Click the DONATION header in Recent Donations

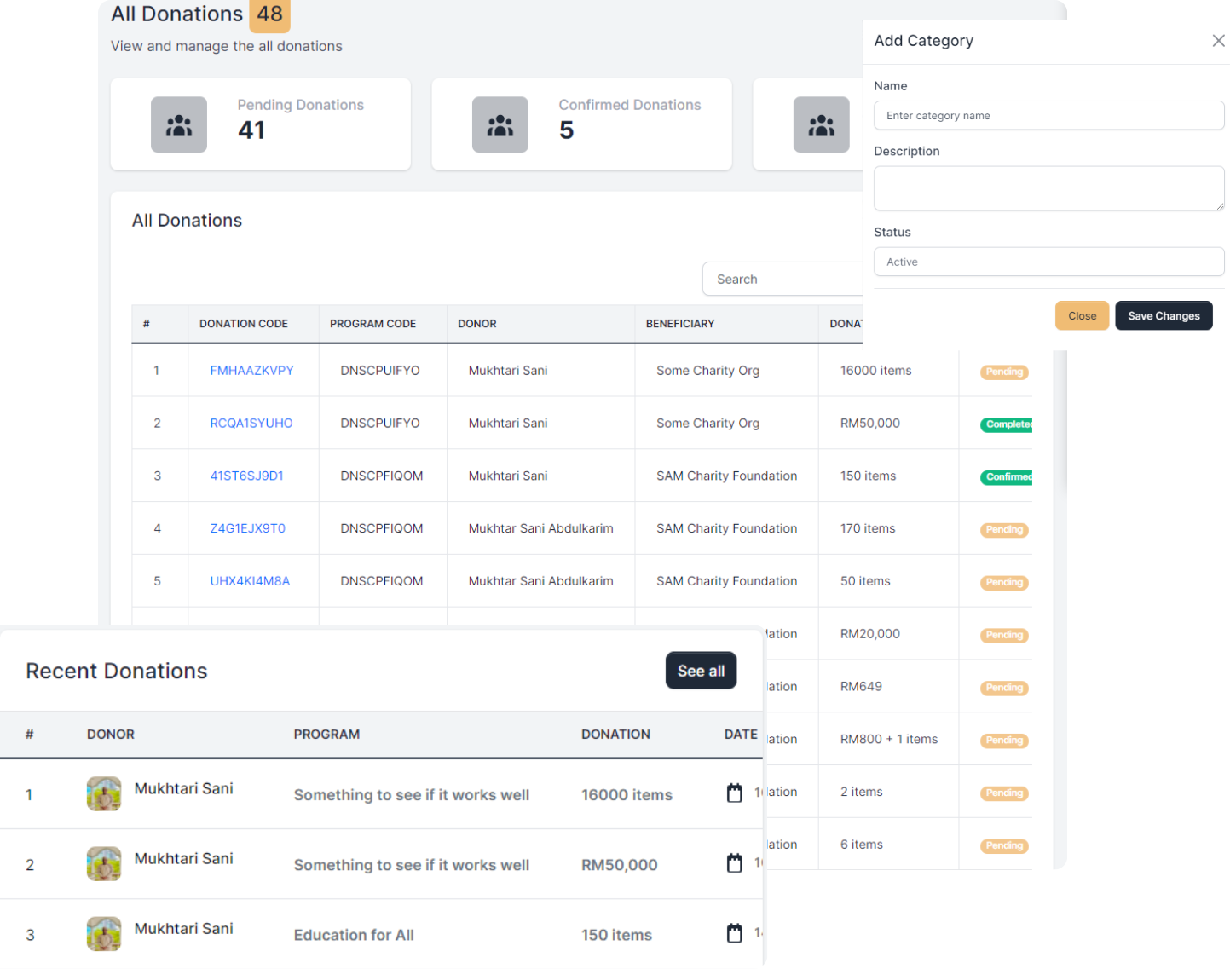pyautogui.click(x=615, y=735)
